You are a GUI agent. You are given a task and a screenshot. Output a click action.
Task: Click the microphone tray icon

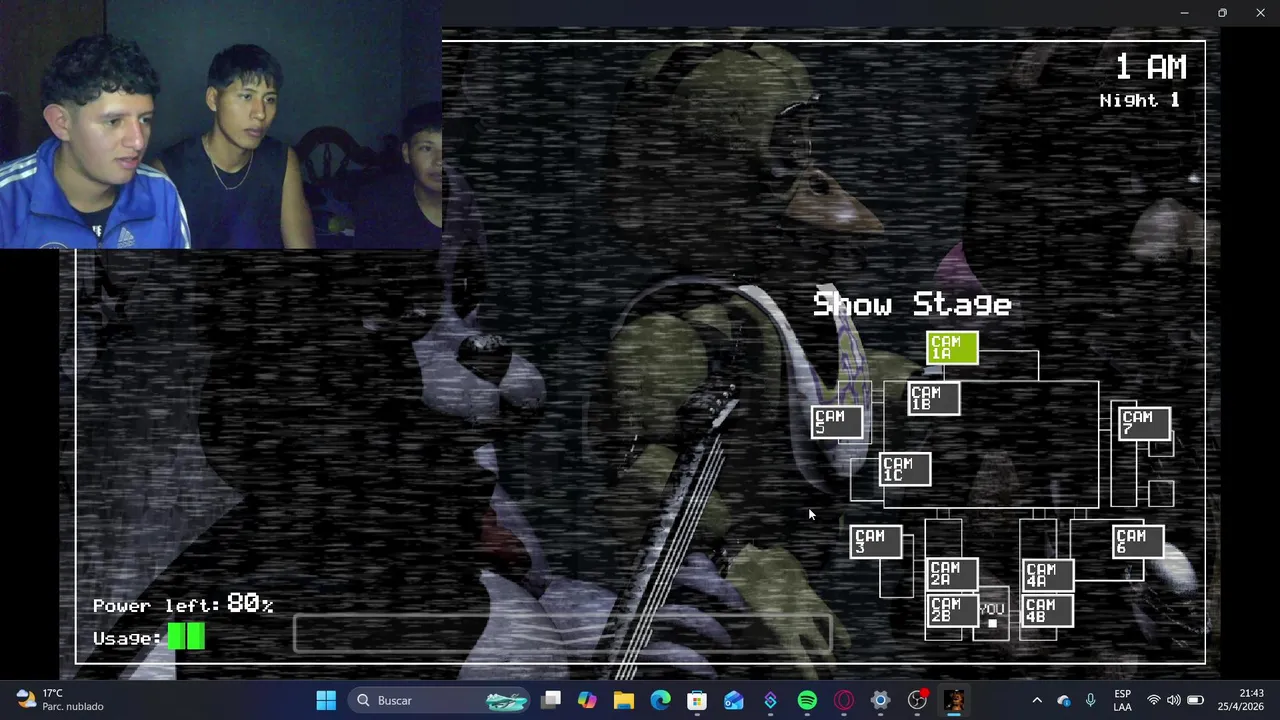pyautogui.click(x=1091, y=700)
